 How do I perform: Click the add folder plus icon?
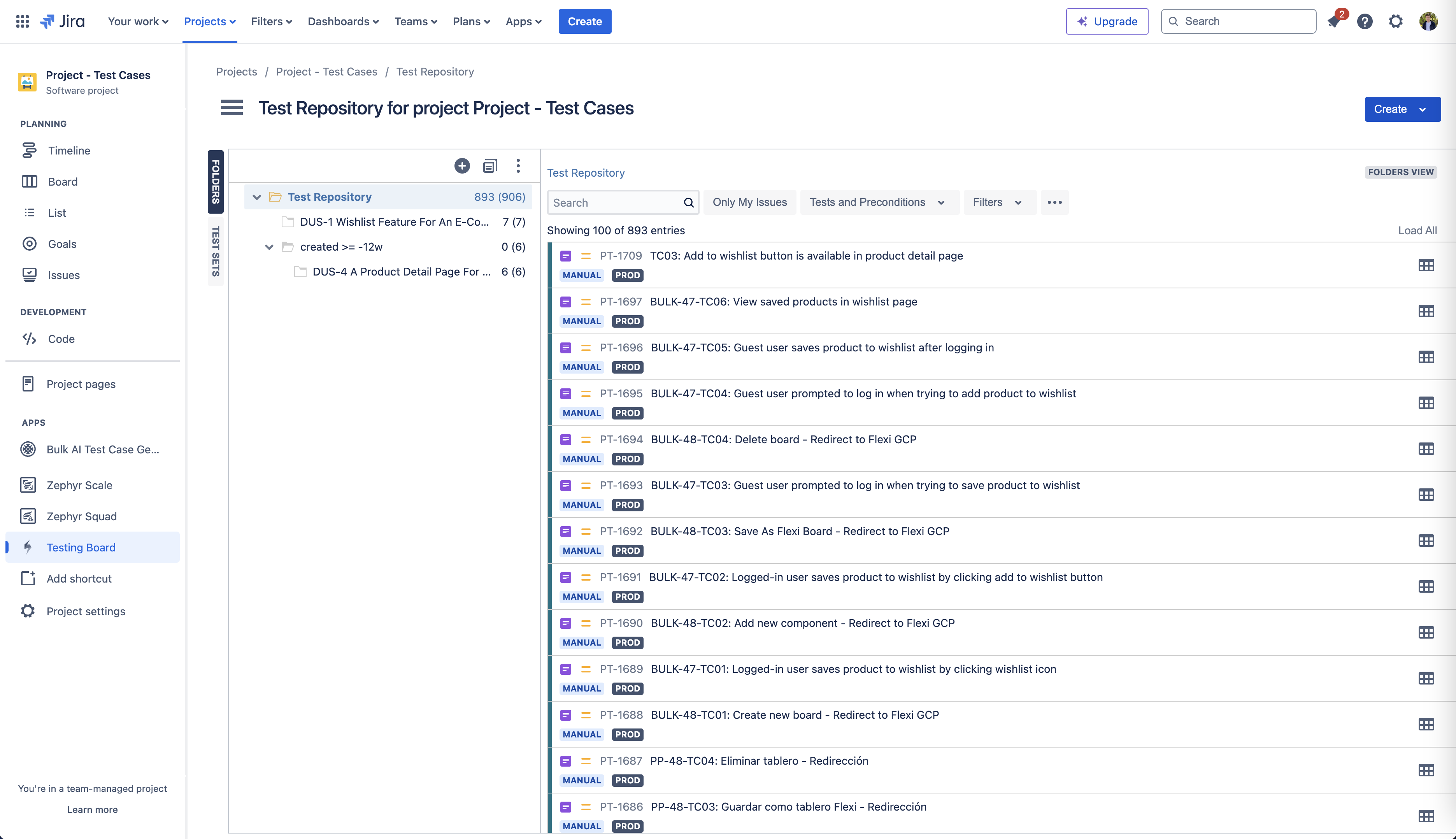point(461,165)
